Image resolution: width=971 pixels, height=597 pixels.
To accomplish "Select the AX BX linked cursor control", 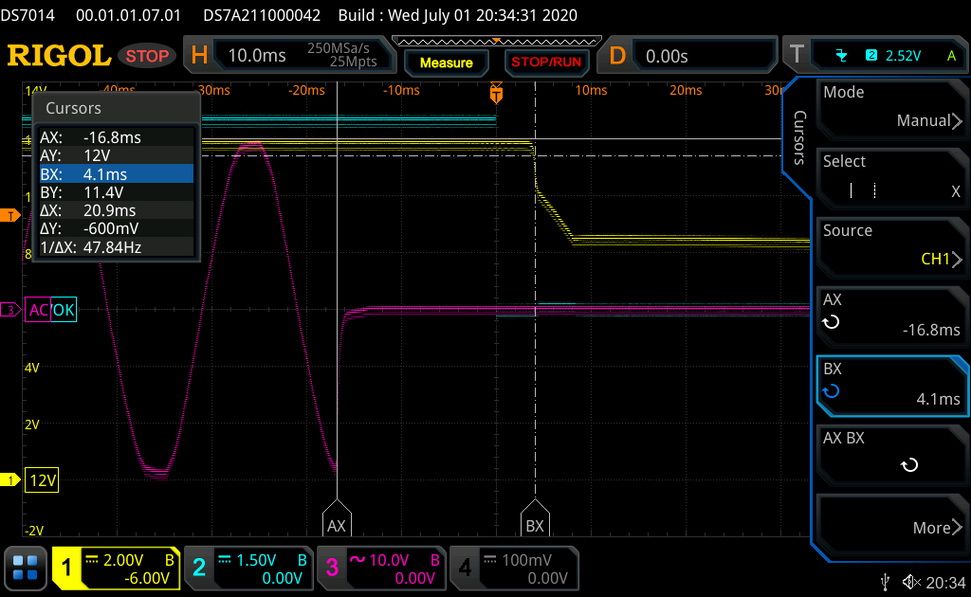I will [x=892, y=453].
